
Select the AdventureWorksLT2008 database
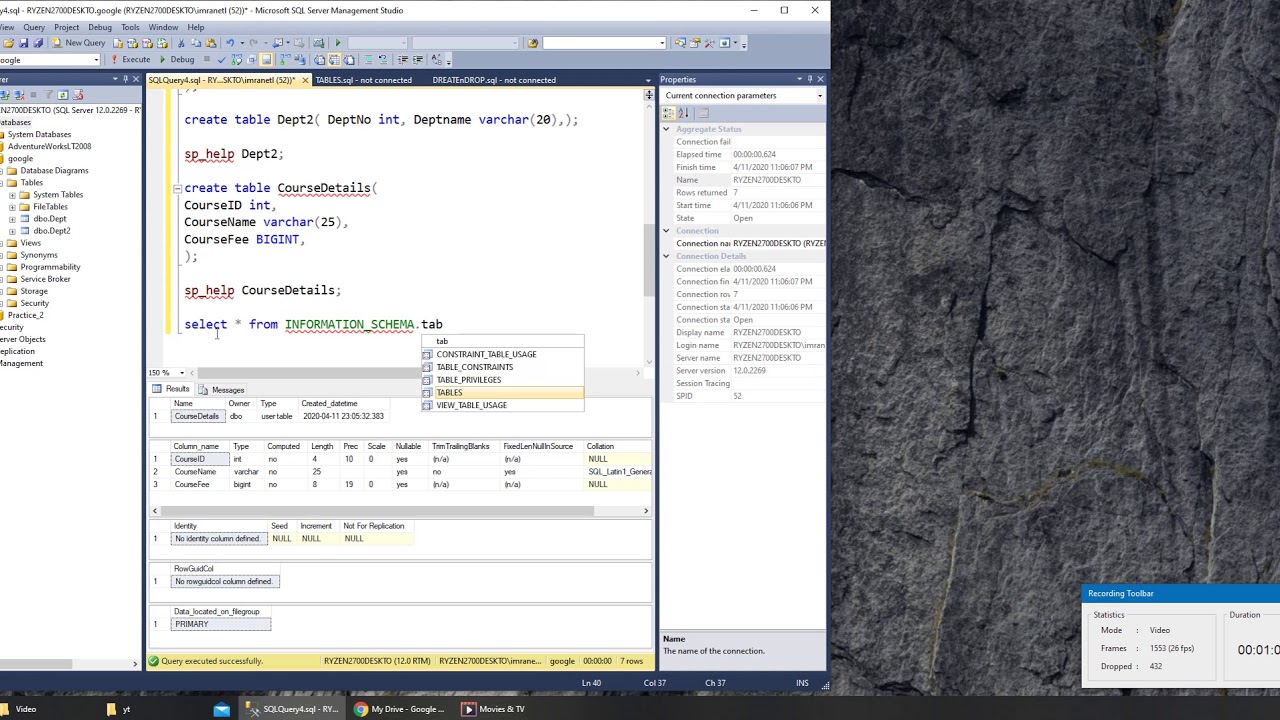click(x=49, y=147)
